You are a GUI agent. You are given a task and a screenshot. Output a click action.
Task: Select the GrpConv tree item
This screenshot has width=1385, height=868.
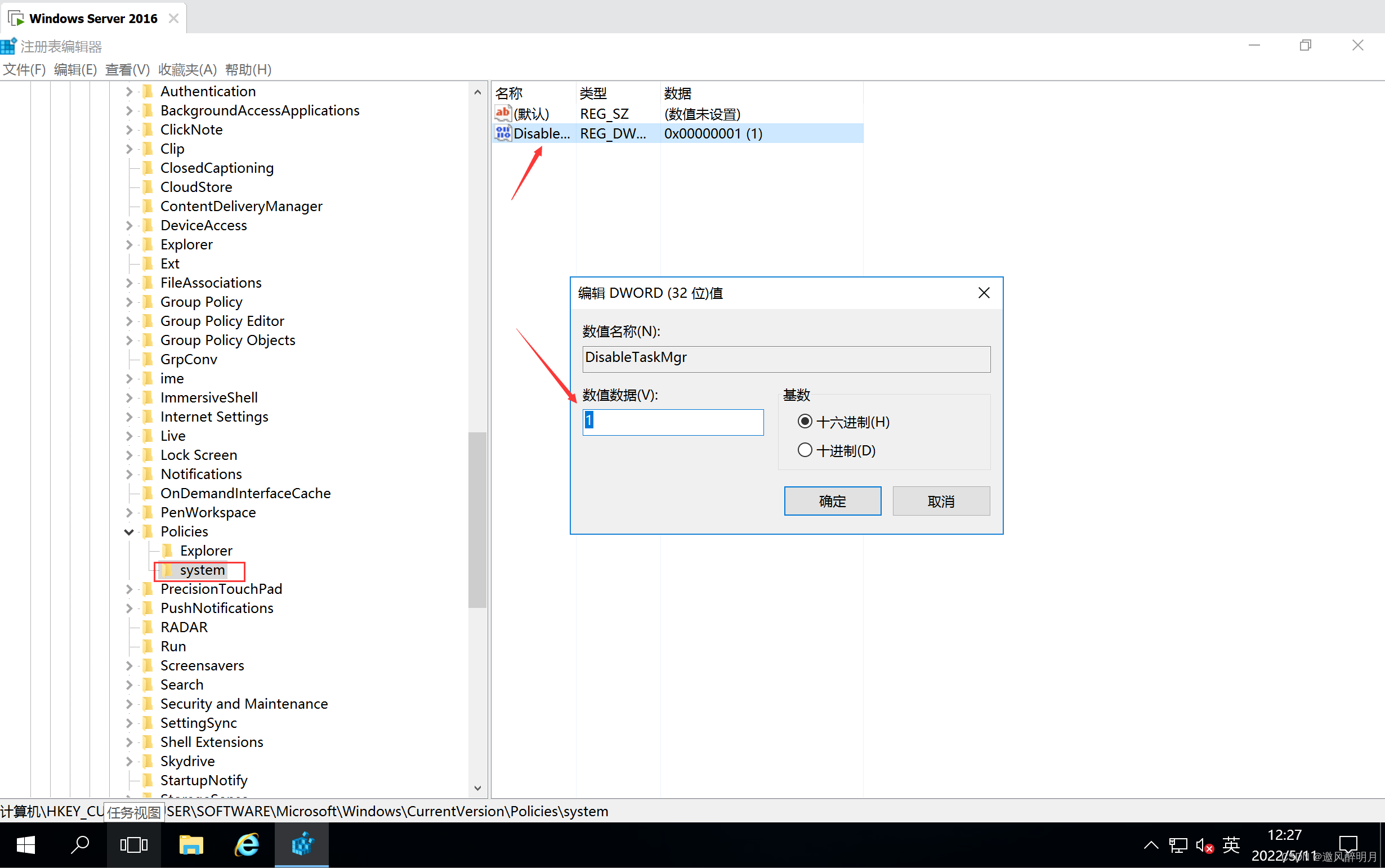click(189, 359)
